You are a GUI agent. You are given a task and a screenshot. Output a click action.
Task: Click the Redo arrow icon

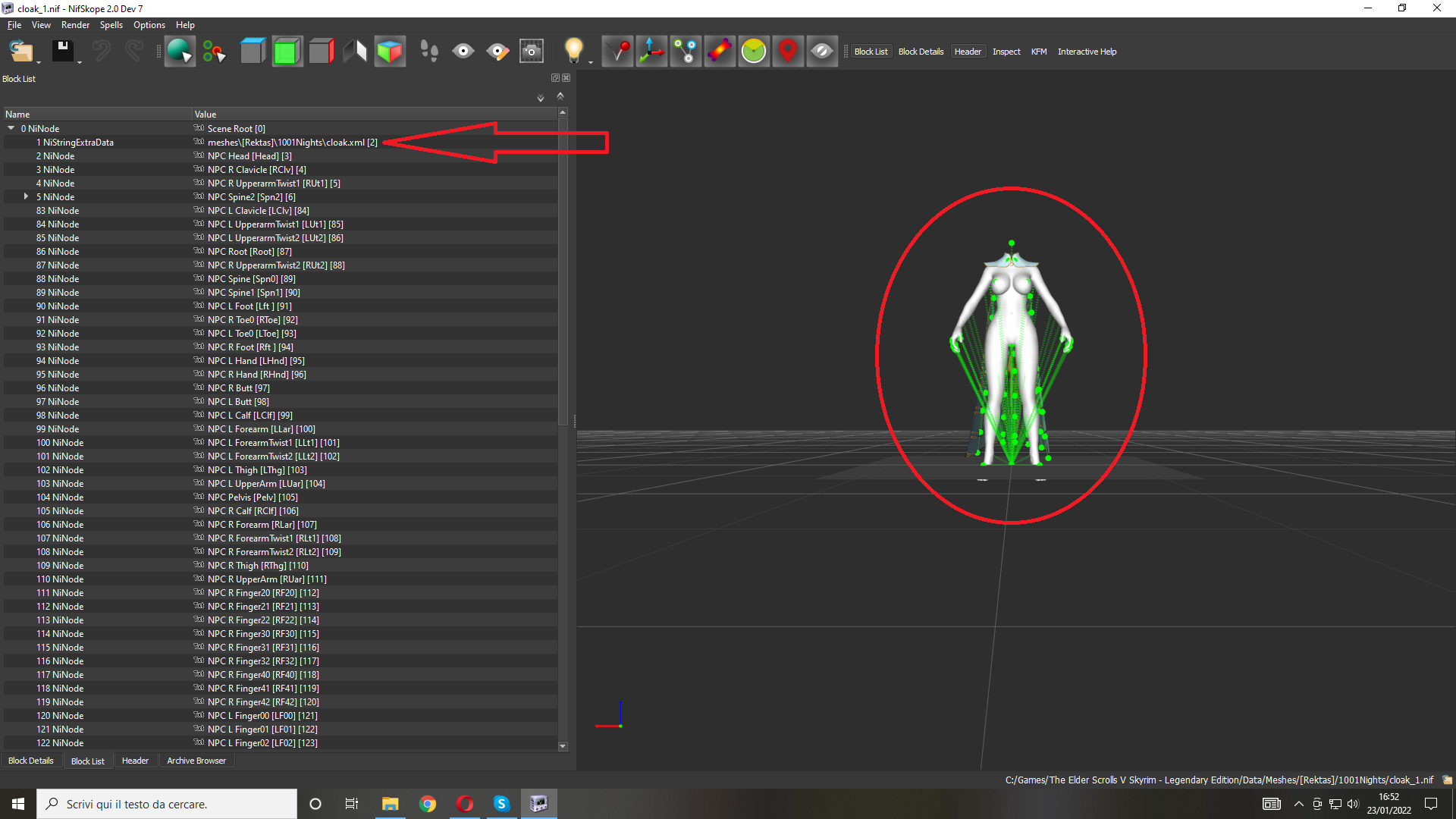[x=134, y=52]
